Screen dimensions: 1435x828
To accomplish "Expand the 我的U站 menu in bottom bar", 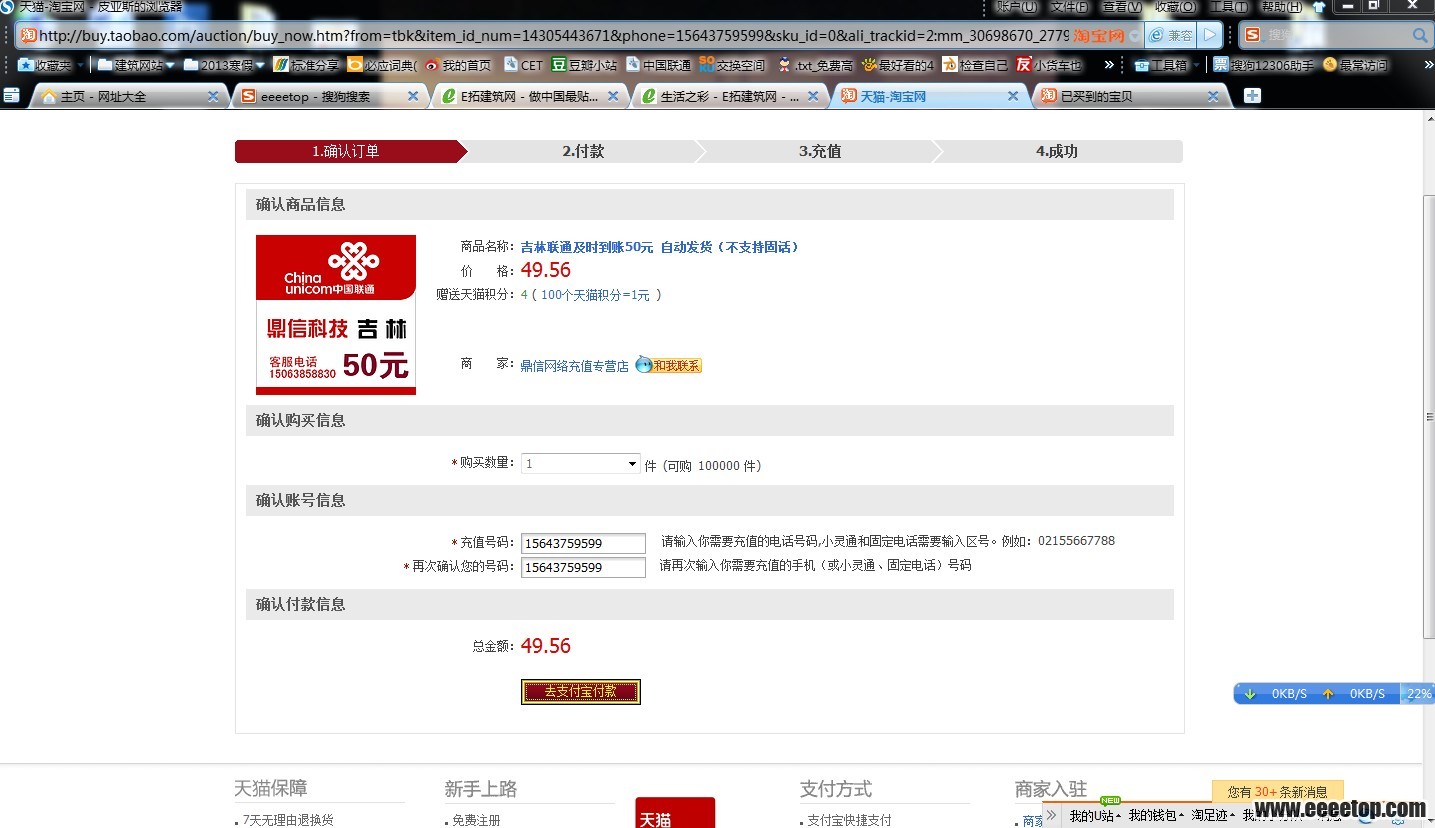I will [x=1095, y=815].
